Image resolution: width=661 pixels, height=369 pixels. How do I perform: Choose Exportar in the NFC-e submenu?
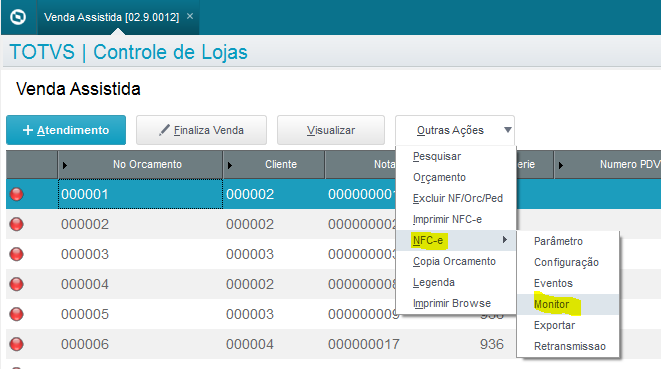568,326
